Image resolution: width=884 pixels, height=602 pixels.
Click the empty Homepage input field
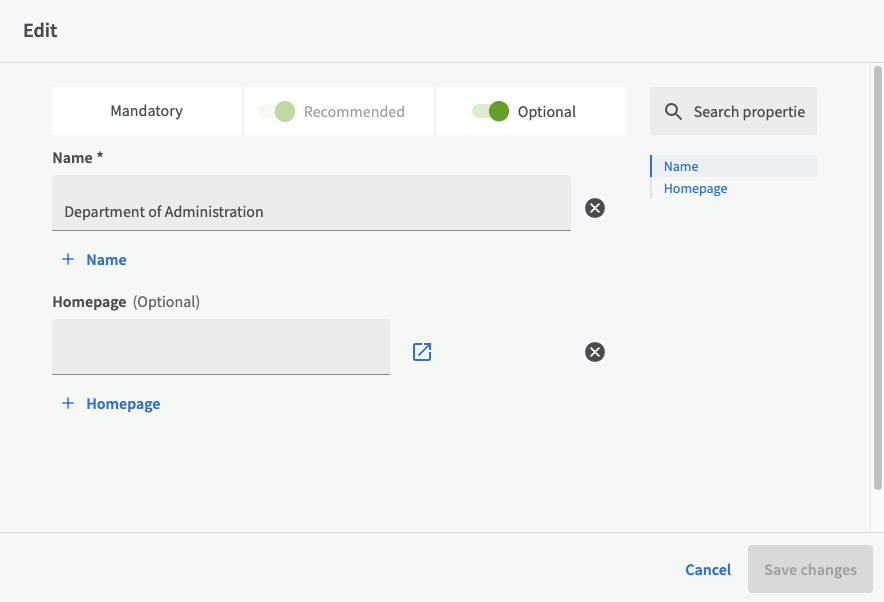tap(220, 347)
